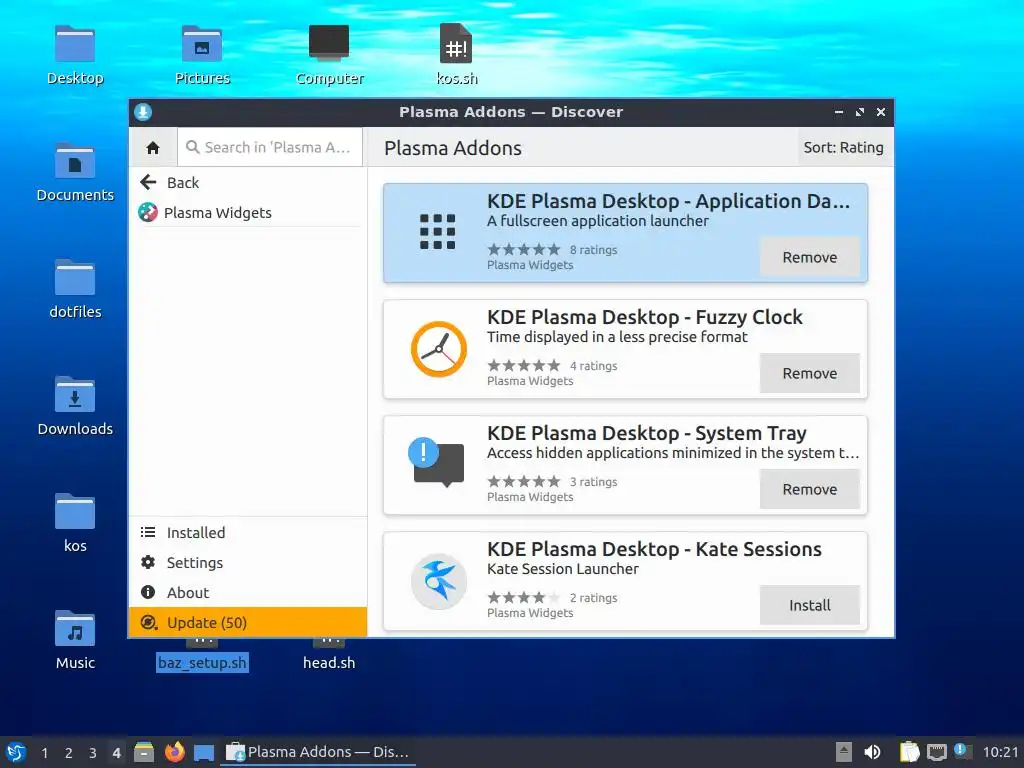The width and height of the screenshot is (1024, 768).
Task: Switch to virtual desktop 2
Action: (69, 753)
